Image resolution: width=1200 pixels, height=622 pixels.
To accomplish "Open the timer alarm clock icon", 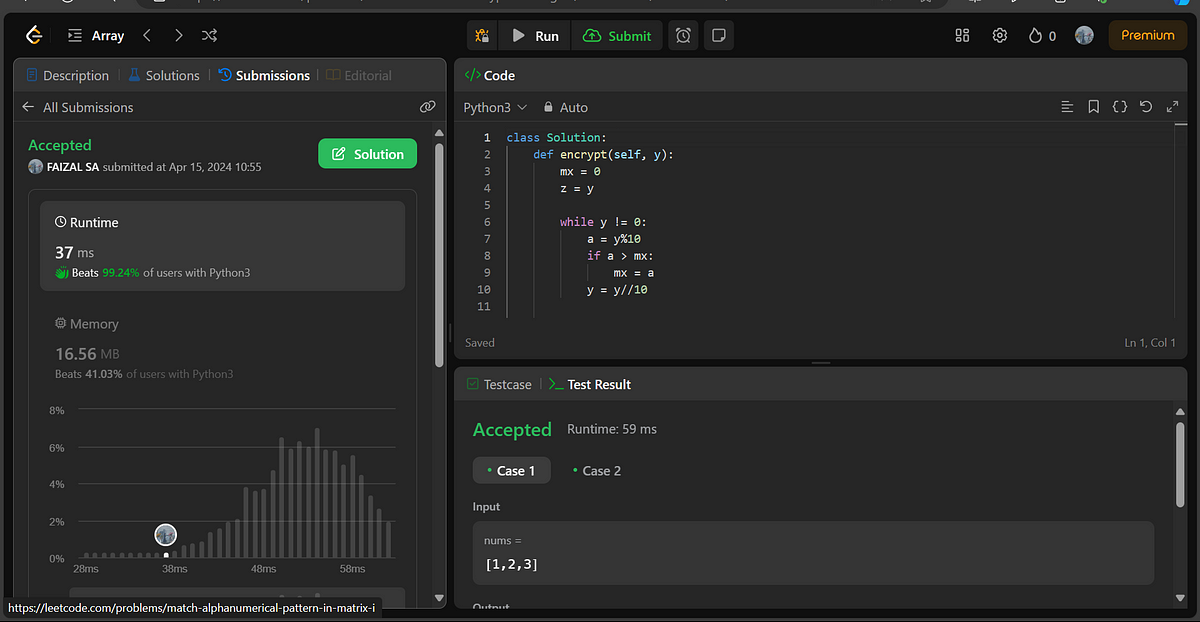I will [x=683, y=35].
